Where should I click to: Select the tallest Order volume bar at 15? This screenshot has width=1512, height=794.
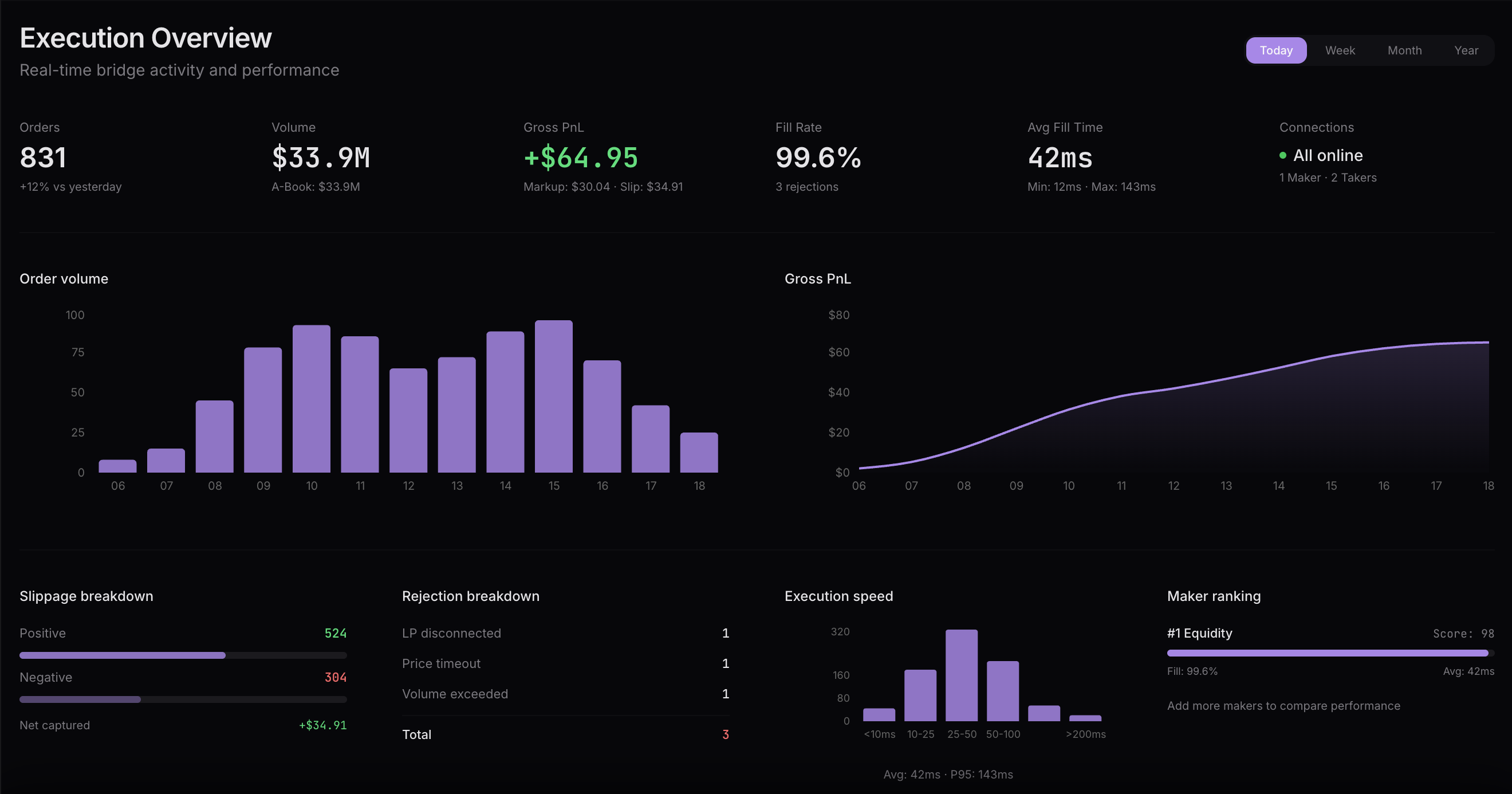[x=553, y=396]
